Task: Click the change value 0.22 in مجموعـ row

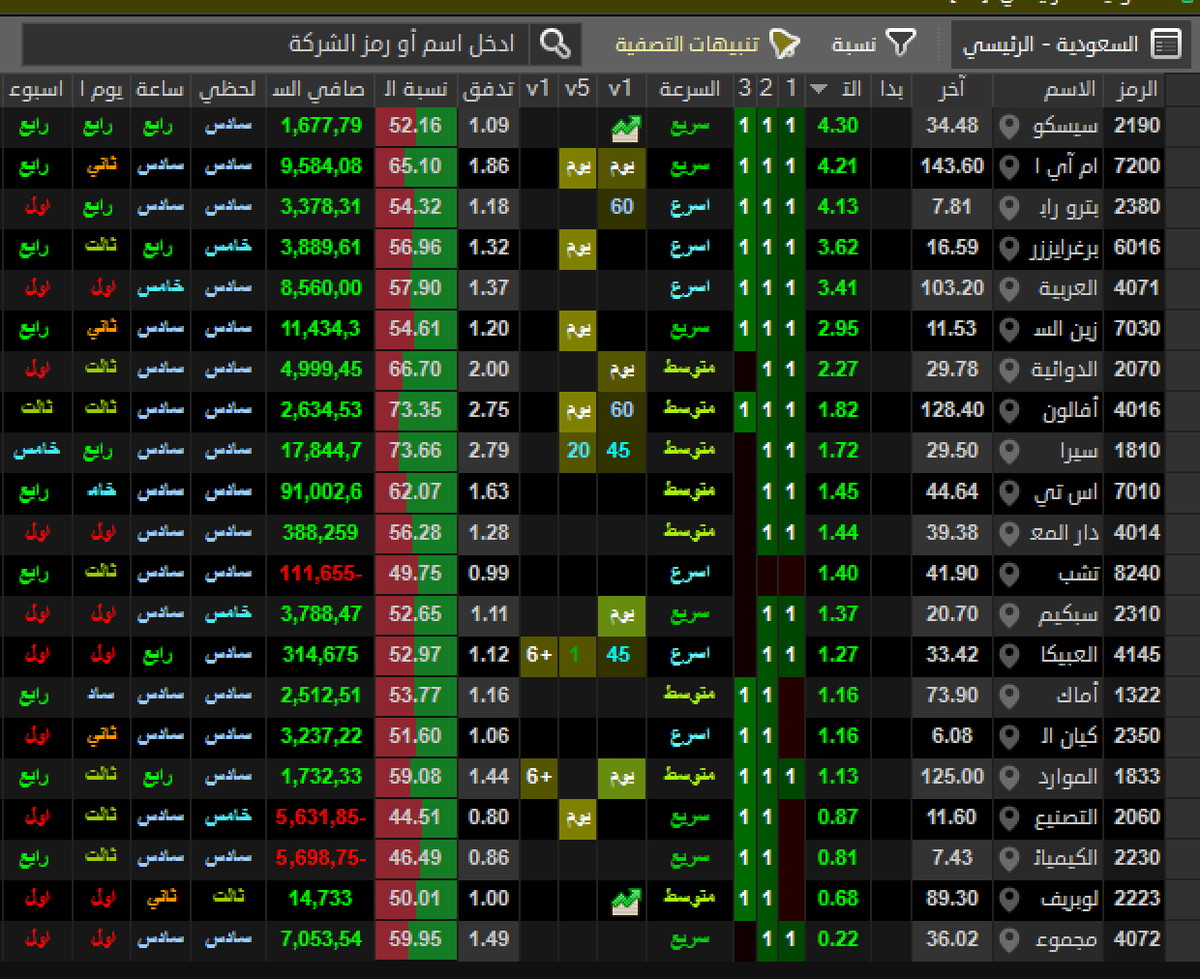Action: [x=838, y=940]
